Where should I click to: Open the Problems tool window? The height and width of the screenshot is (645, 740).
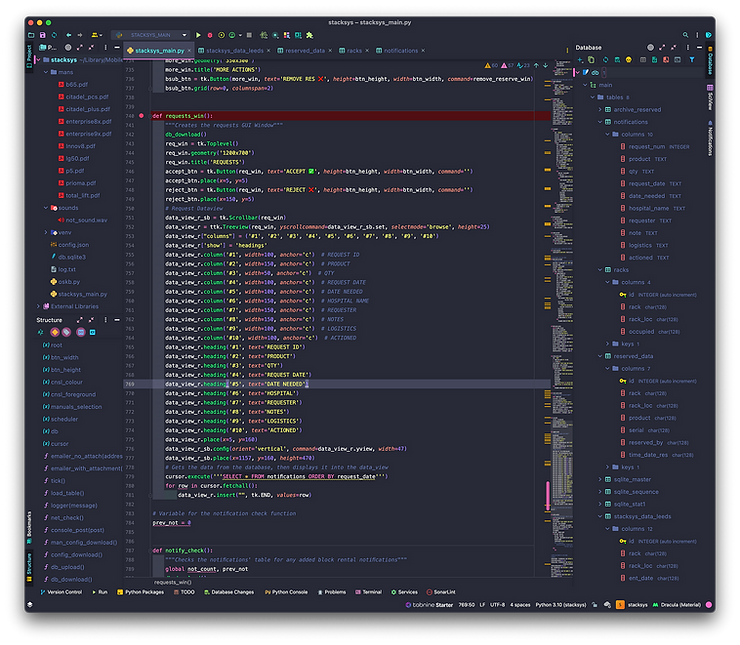(x=332, y=592)
